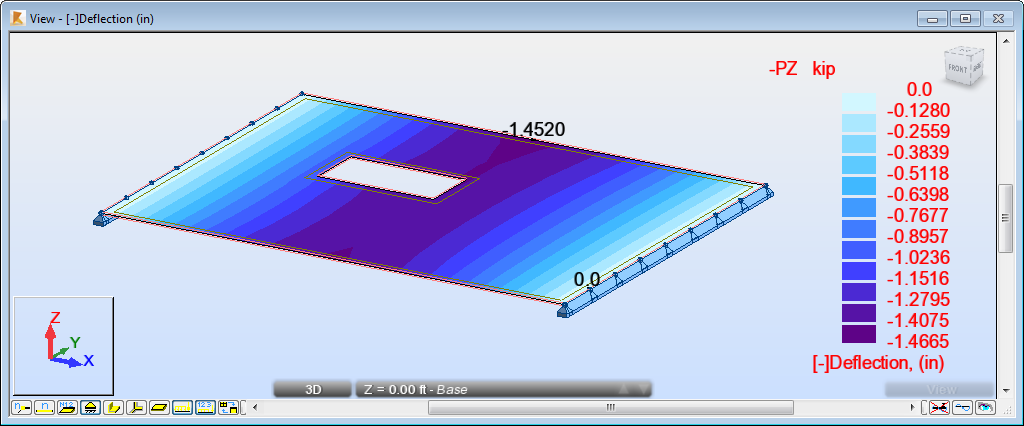Click the ViewCube FRONT face
The width and height of the screenshot is (1024, 426).
pos(960,70)
